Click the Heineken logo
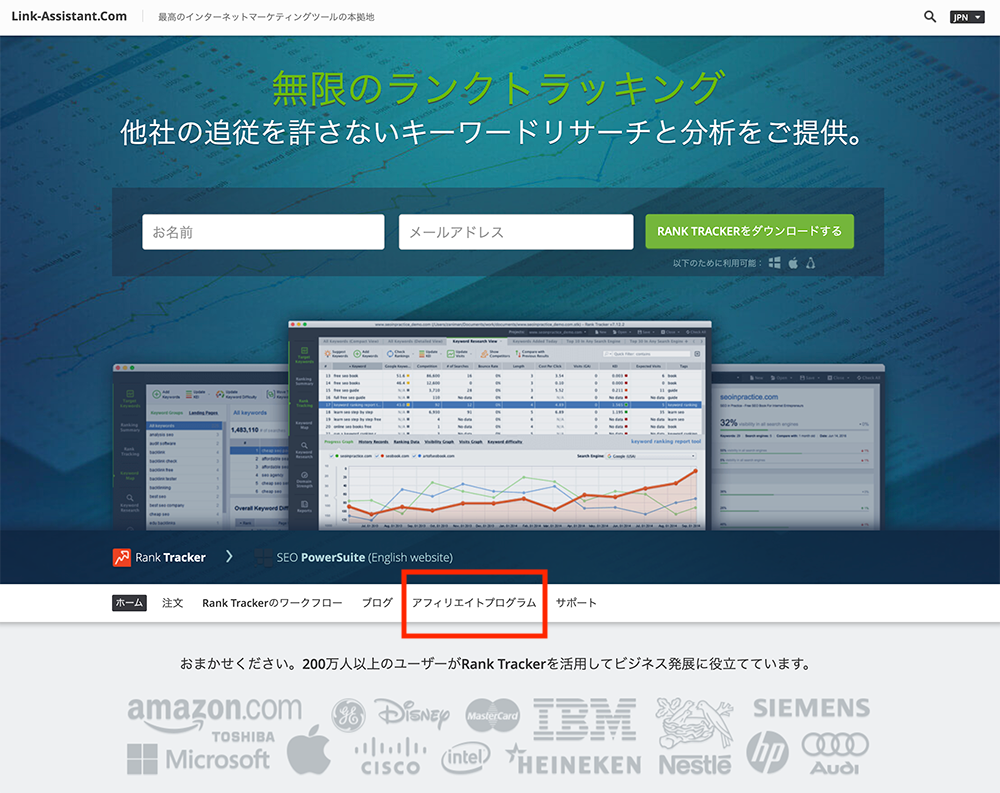Viewport: 1000px width, 793px height. 574,760
